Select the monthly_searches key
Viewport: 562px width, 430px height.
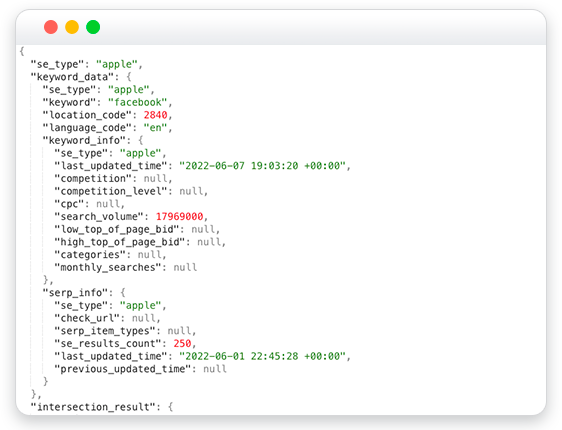(108, 267)
